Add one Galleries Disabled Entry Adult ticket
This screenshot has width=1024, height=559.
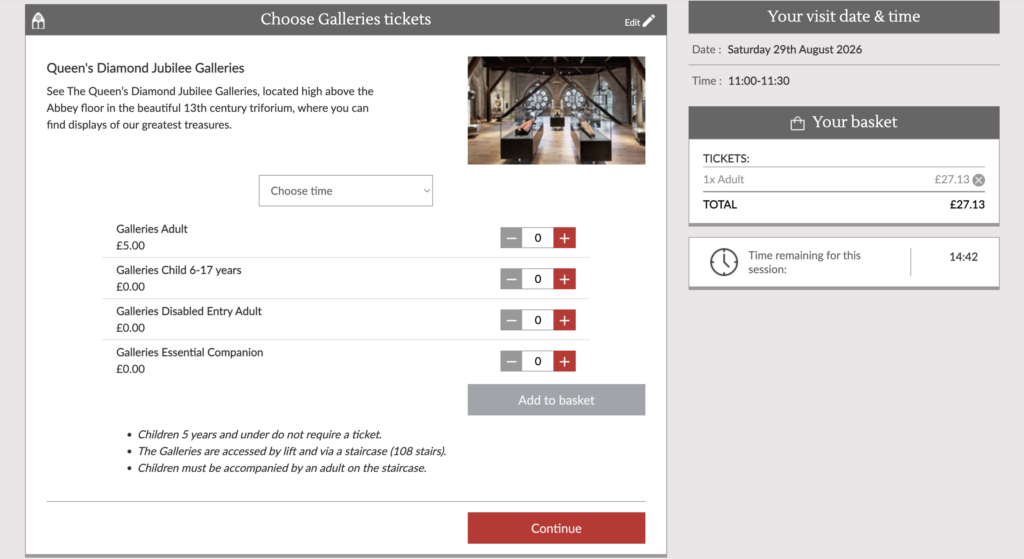point(564,320)
